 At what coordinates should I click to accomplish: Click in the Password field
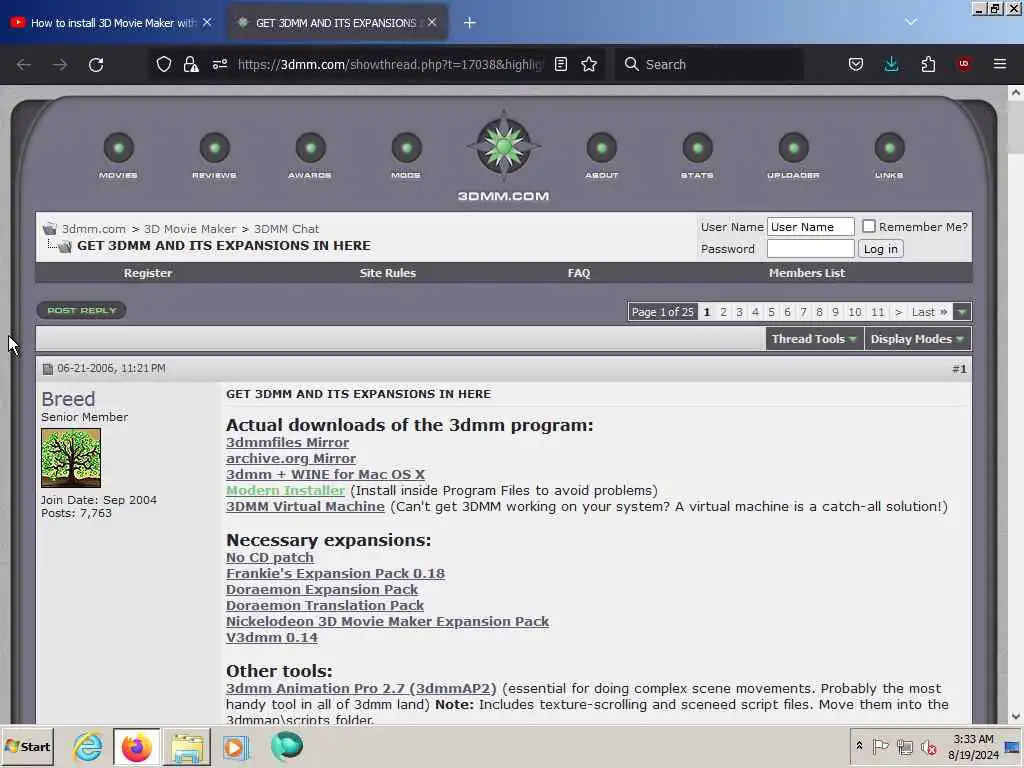pyautogui.click(x=810, y=249)
